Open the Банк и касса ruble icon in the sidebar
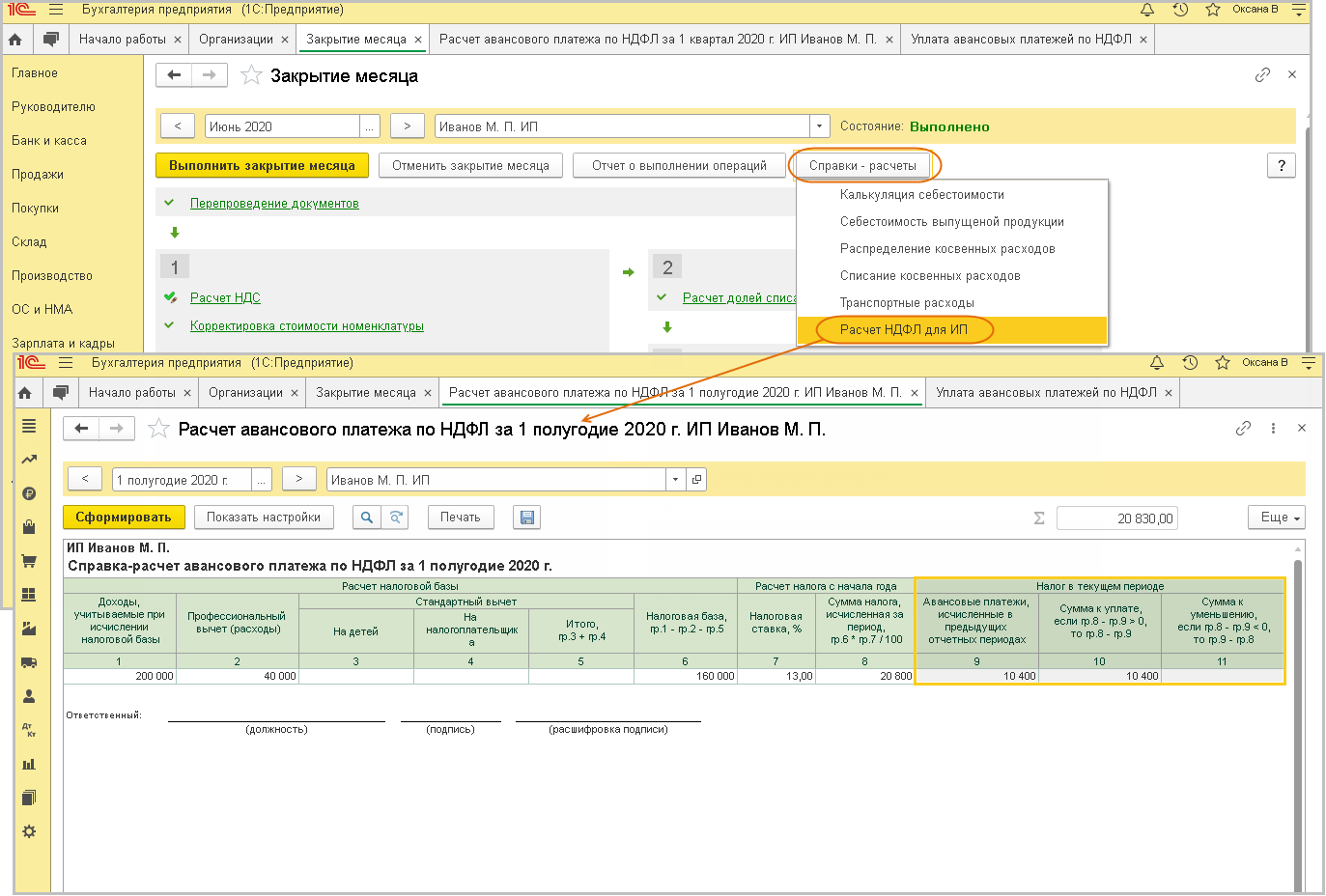 pos(29,493)
